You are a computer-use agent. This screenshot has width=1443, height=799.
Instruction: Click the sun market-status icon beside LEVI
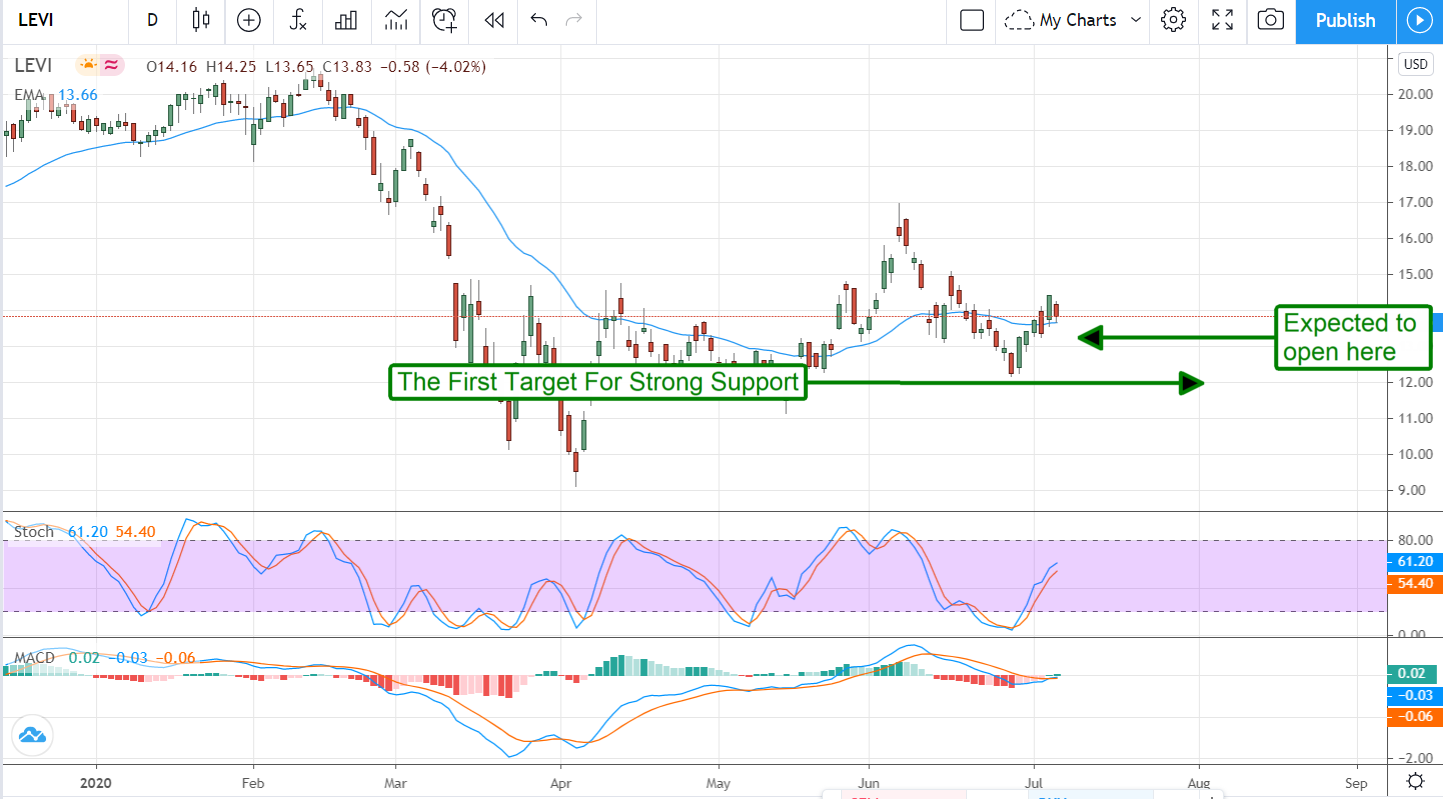coord(88,66)
